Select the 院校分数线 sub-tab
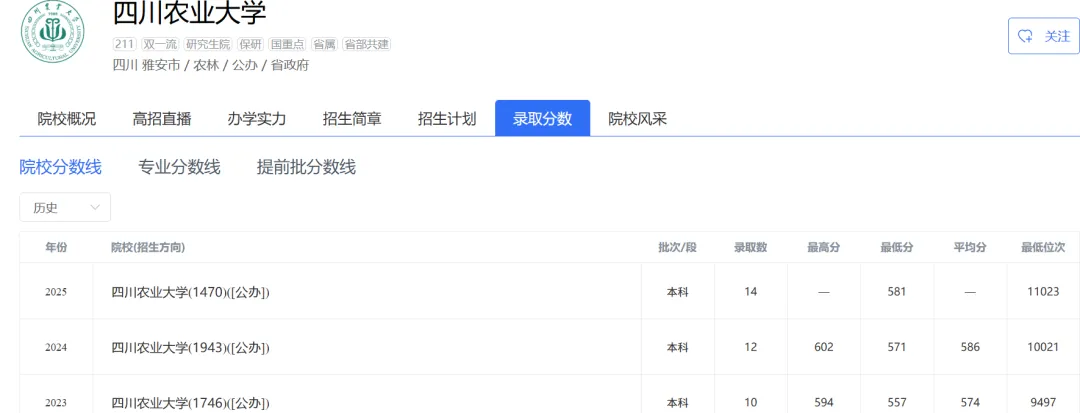The width and height of the screenshot is (1080, 413). coord(61,167)
